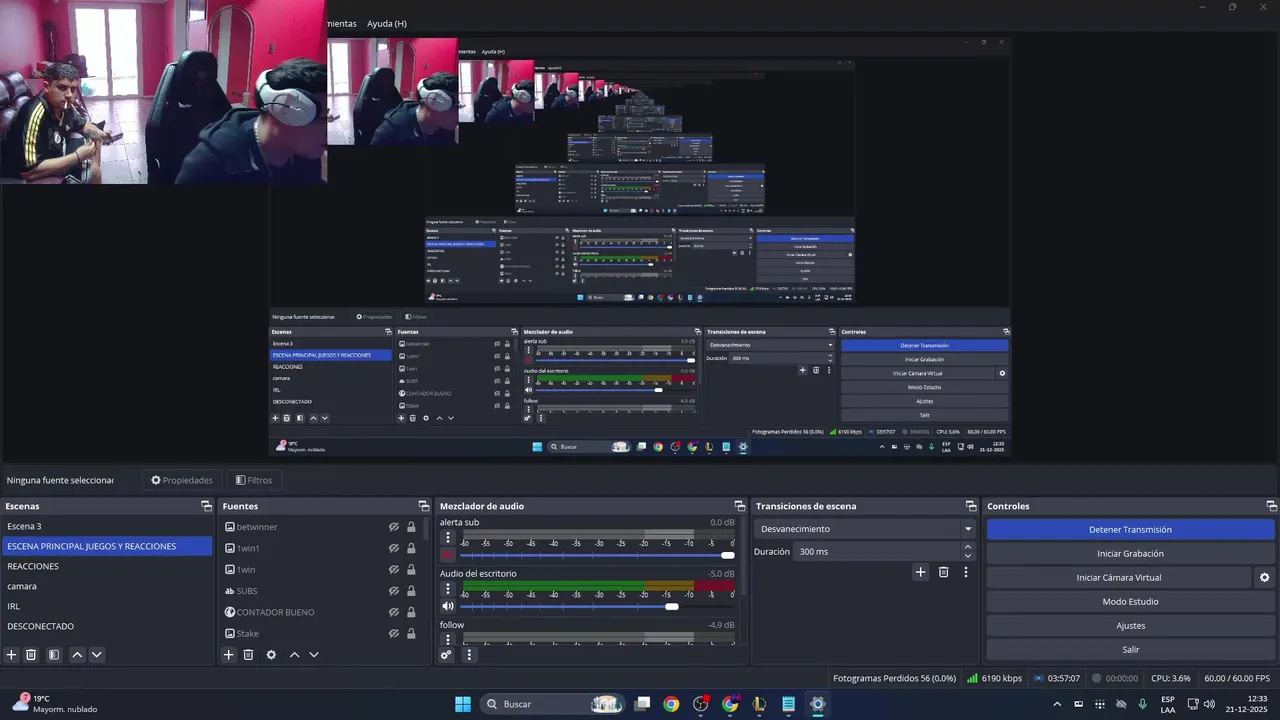
Task: Open scene filters icon in Escenas panel
Action: click(x=54, y=655)
